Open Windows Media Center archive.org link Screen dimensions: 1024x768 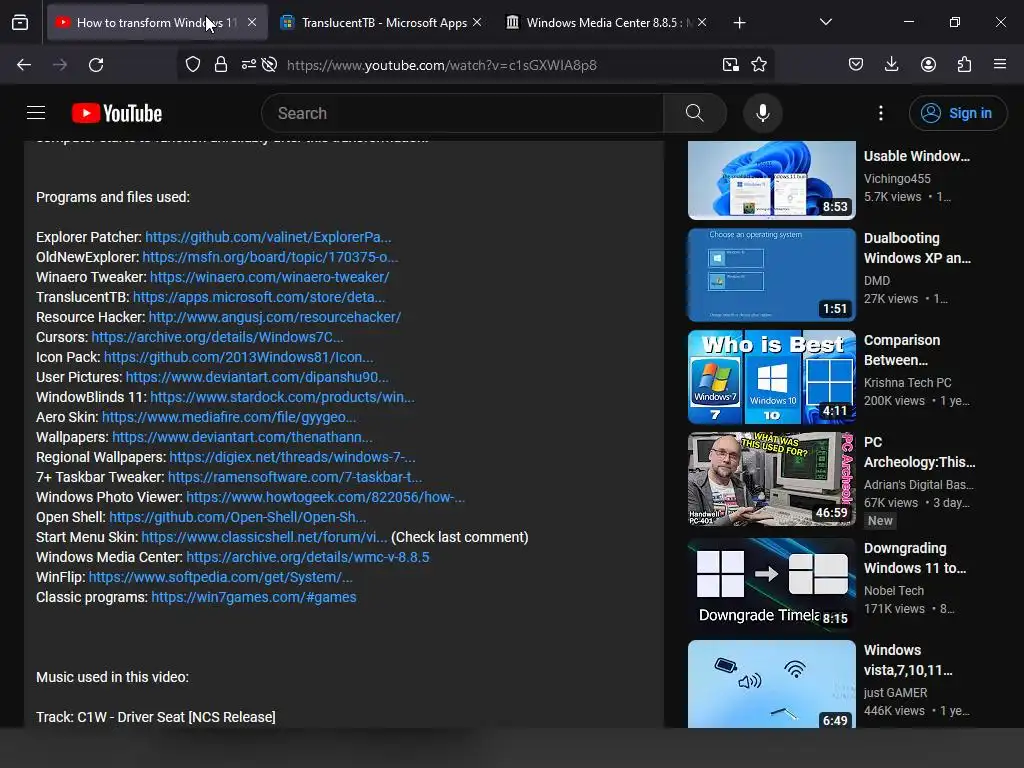[308, 557]
